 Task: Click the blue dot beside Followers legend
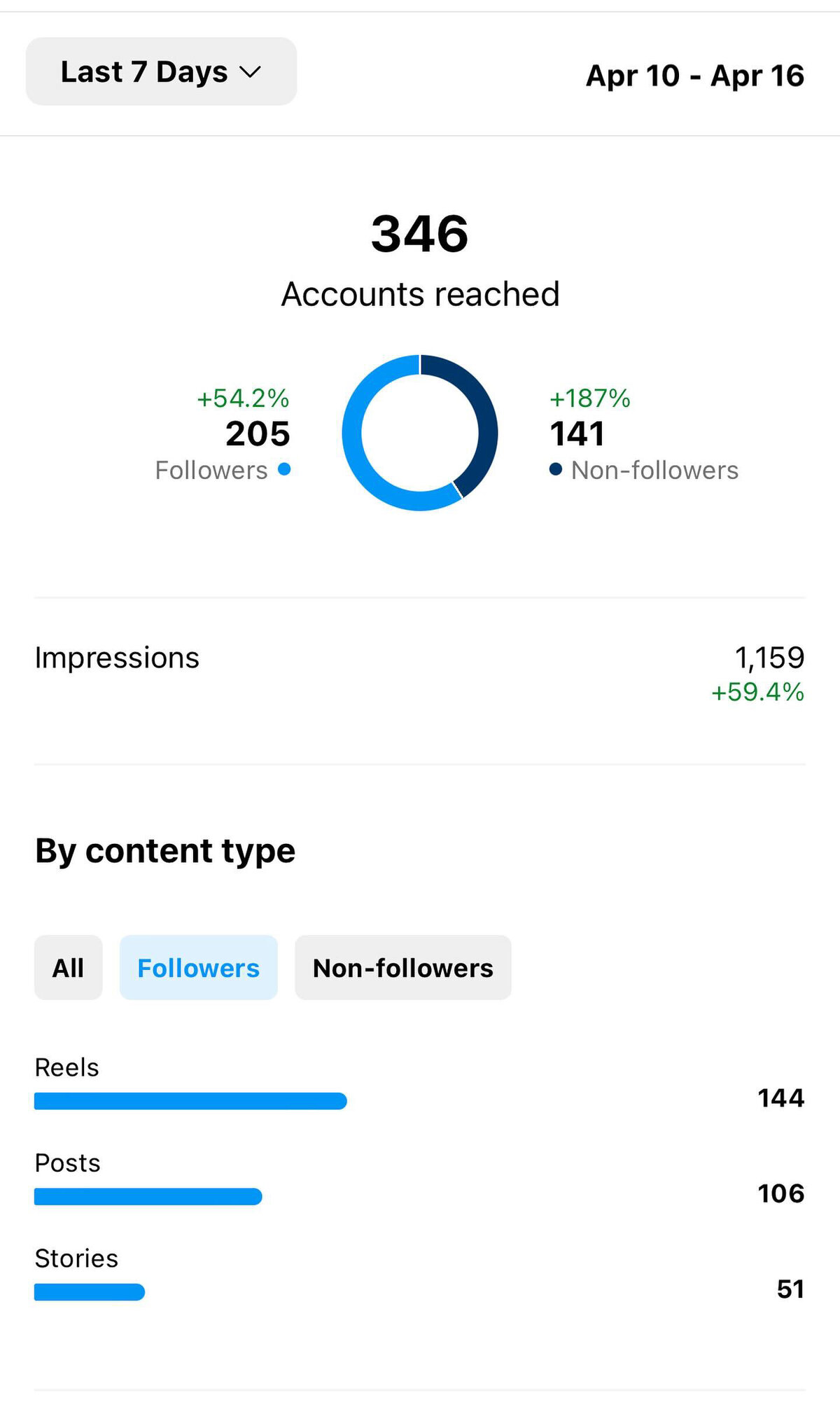tap(284, 469)
